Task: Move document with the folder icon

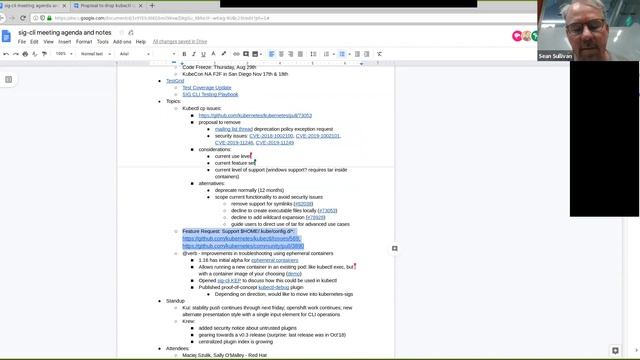Action: click(131, 33)
